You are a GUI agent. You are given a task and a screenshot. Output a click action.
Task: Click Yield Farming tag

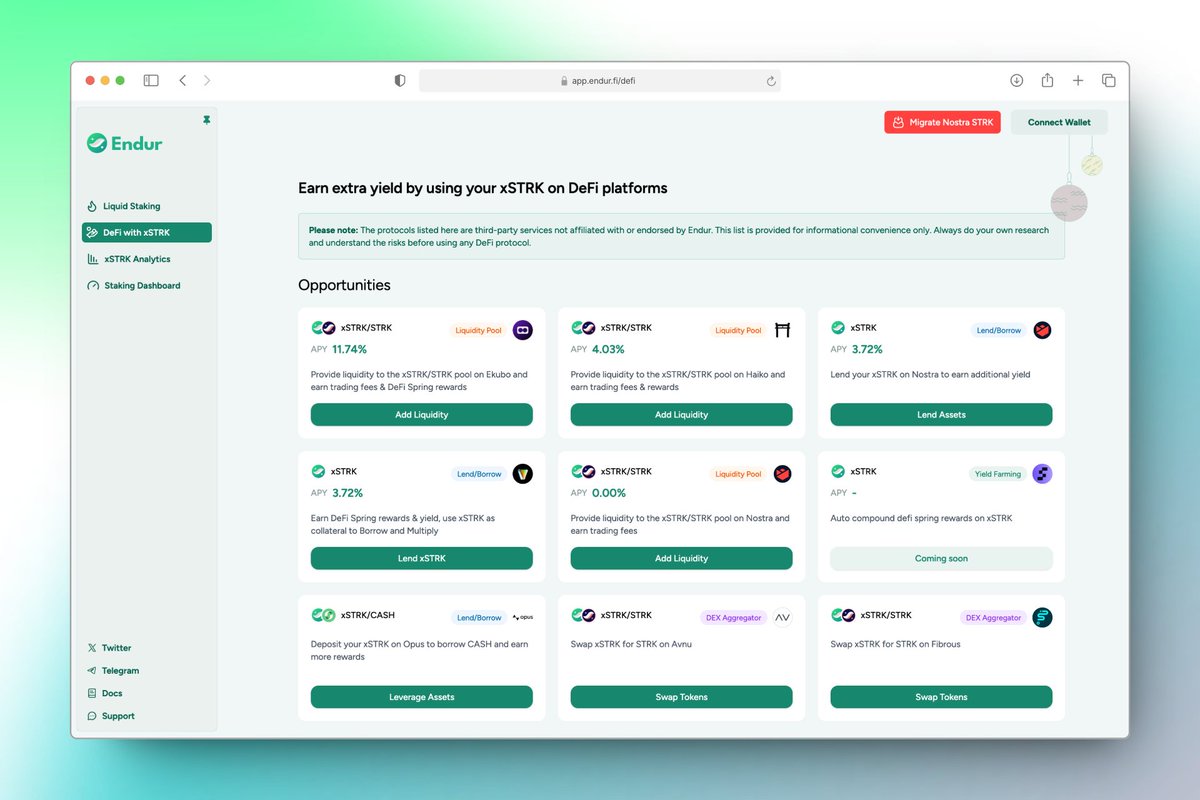tap(998, 474)
